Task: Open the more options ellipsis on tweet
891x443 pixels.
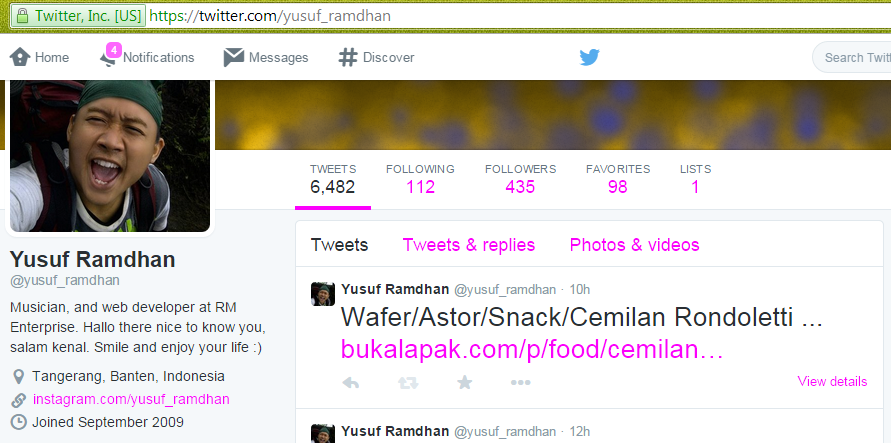Action: click(521, 383)
